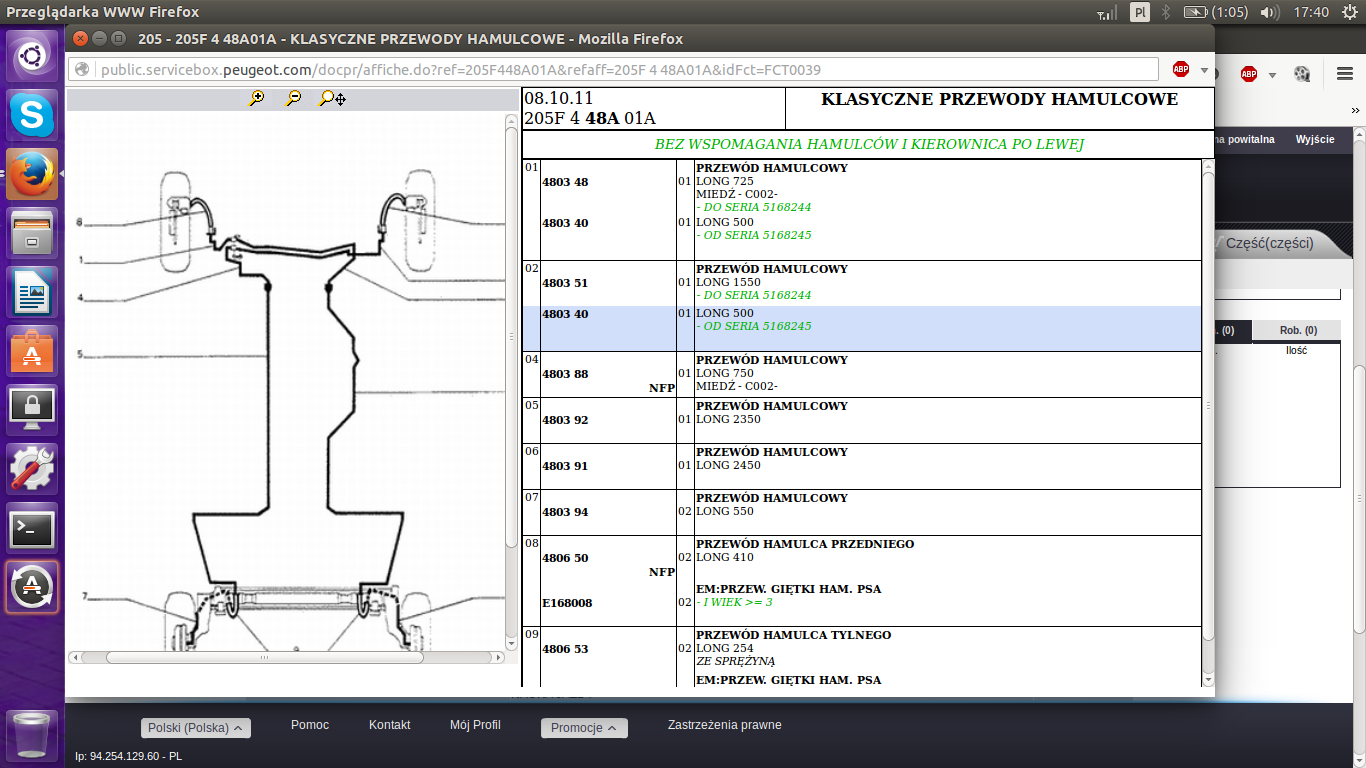Expand the Promocje dropdown

click(584, 728)
